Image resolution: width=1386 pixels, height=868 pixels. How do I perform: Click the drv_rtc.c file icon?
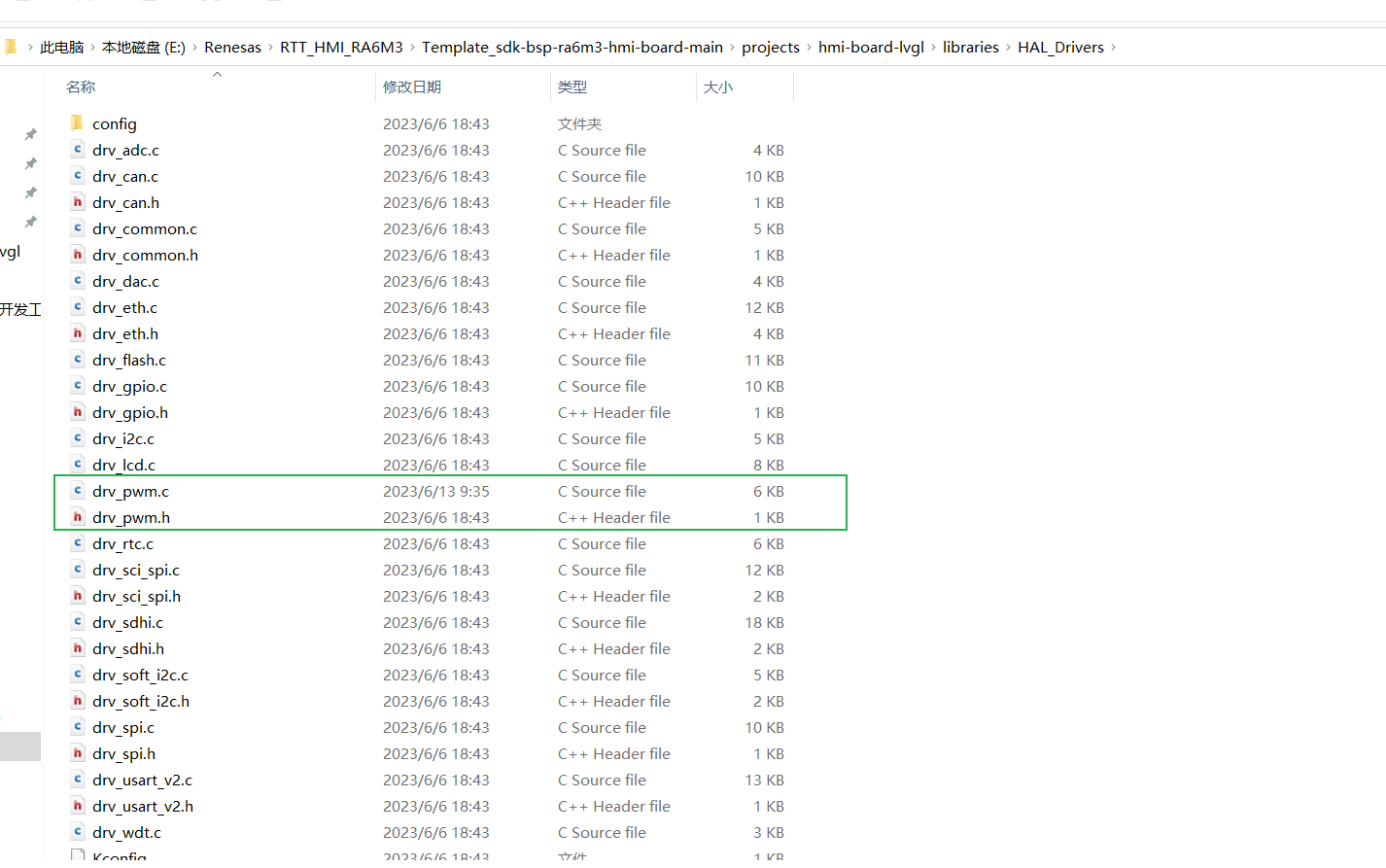78,542
